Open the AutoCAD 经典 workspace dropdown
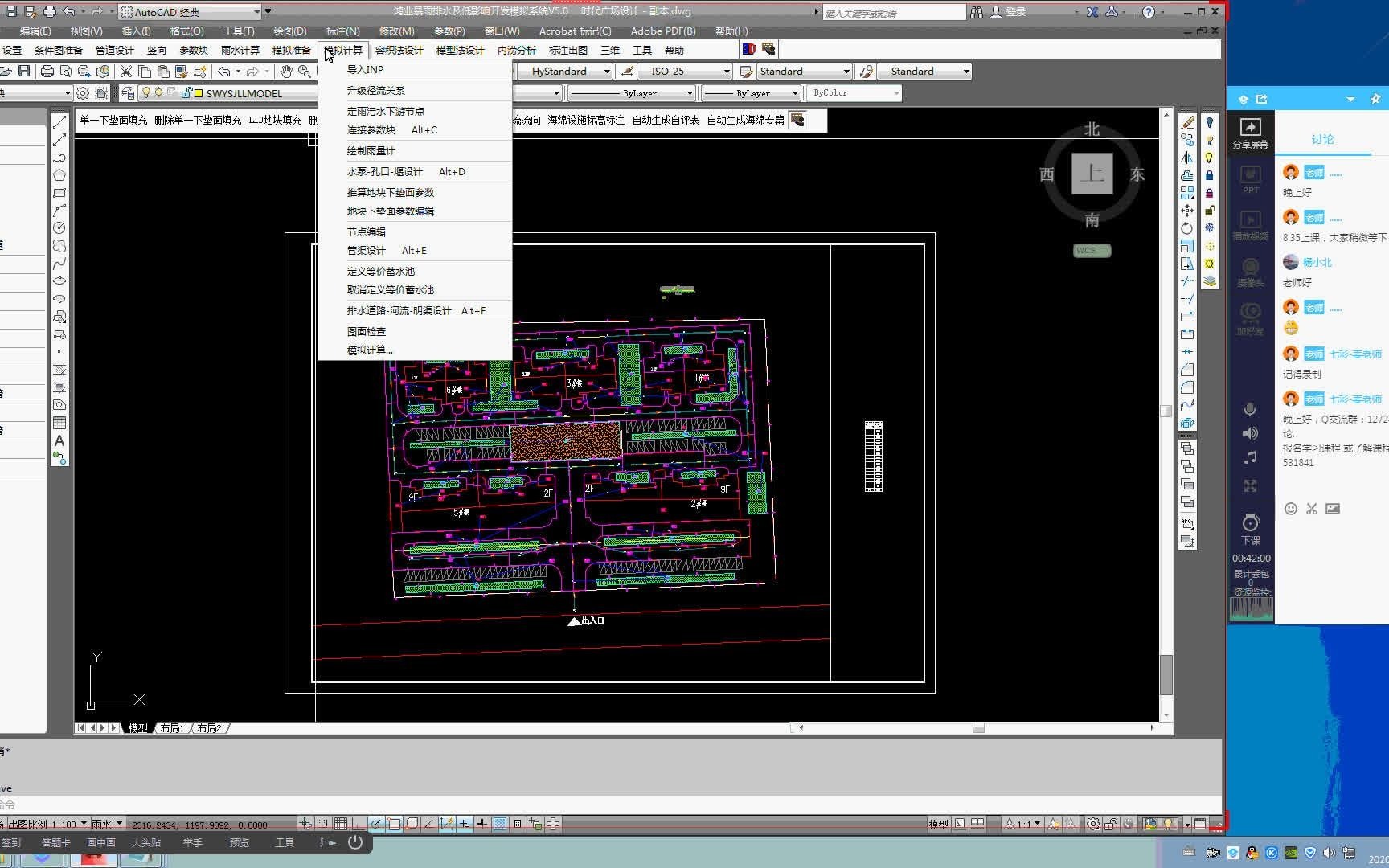1389x868 pixels. coord(191,12)
